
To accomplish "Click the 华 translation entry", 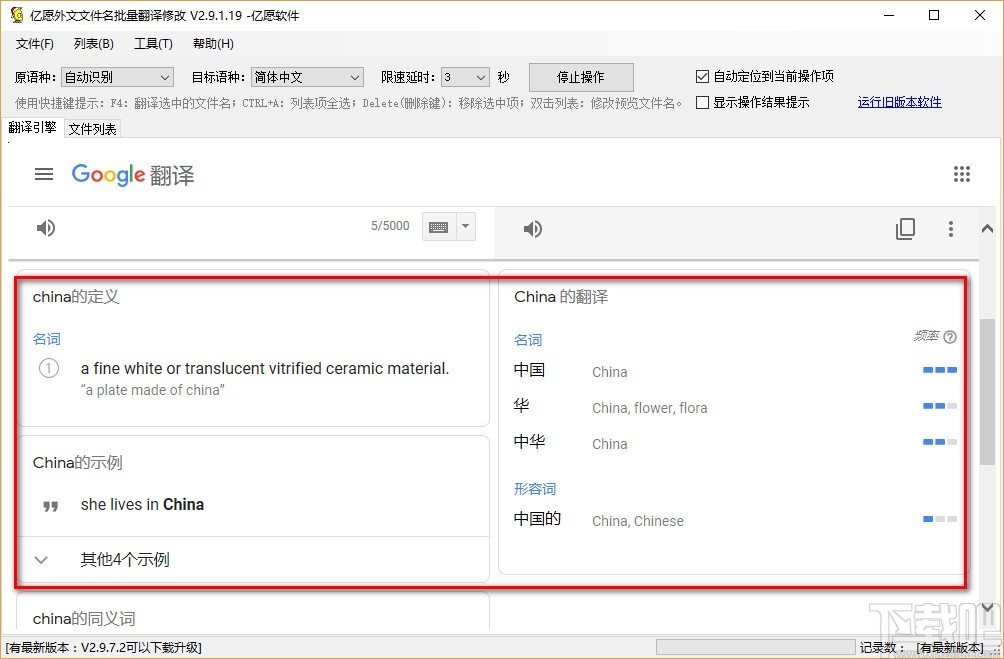I will [x=522, y=405].
